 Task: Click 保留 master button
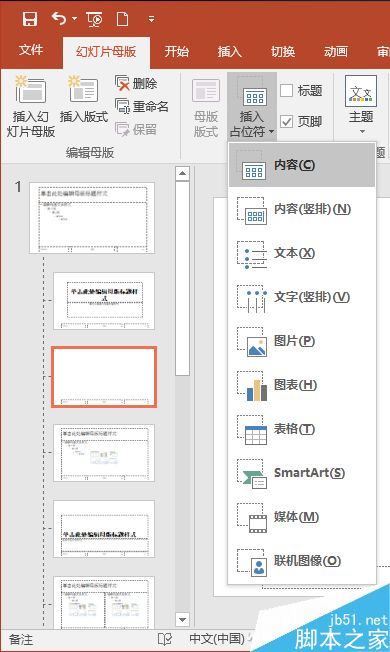136,129
